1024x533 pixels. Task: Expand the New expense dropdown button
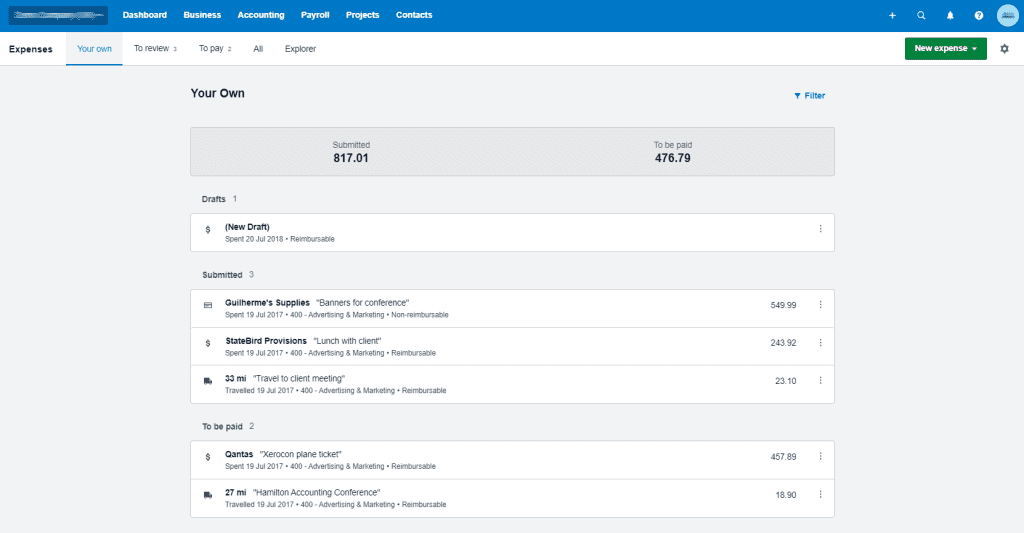[x=946, y=48]
